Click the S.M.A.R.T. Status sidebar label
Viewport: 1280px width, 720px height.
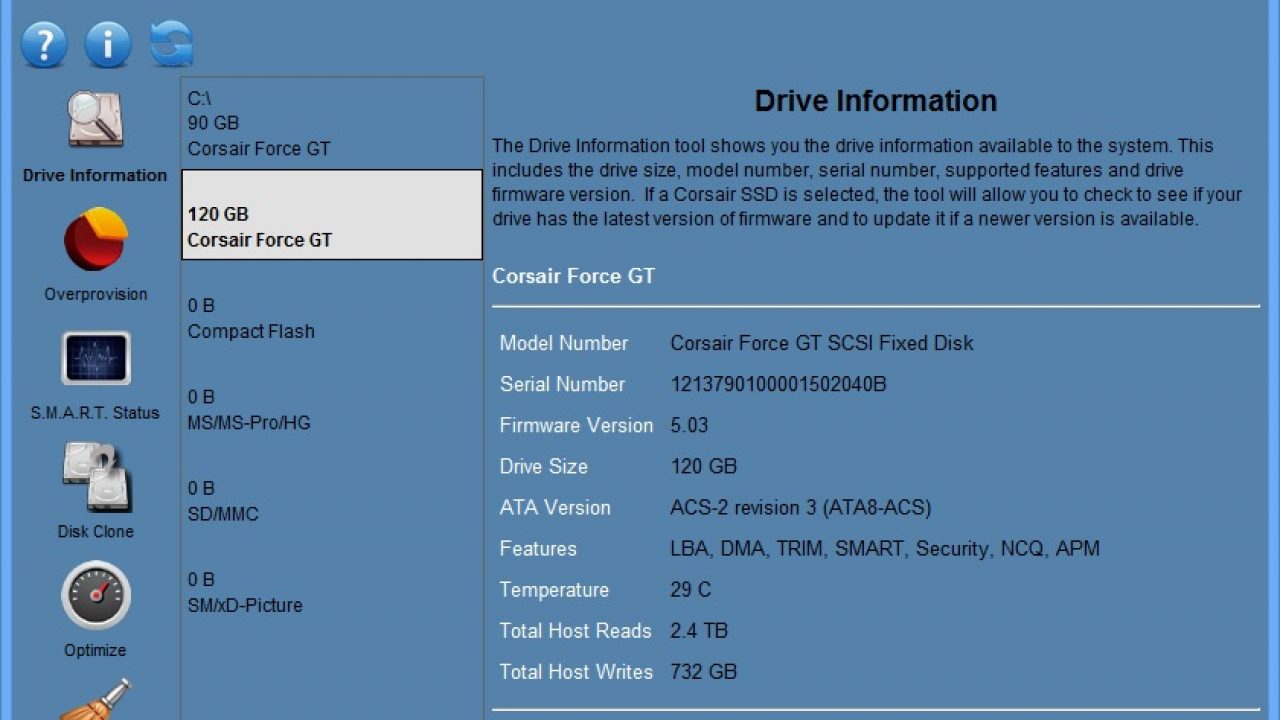95,413
